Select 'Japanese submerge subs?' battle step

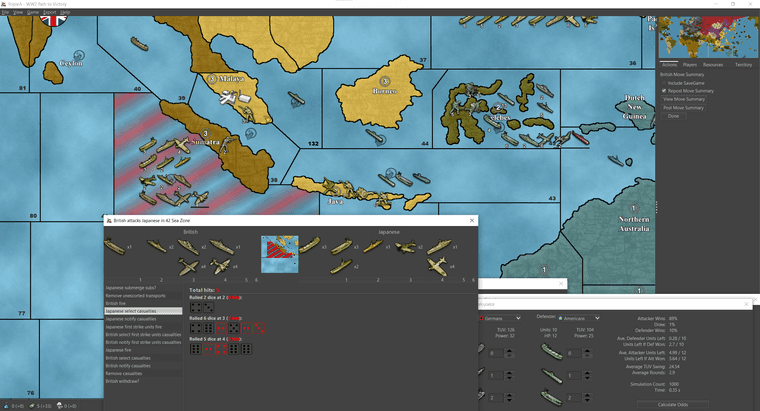143,288
